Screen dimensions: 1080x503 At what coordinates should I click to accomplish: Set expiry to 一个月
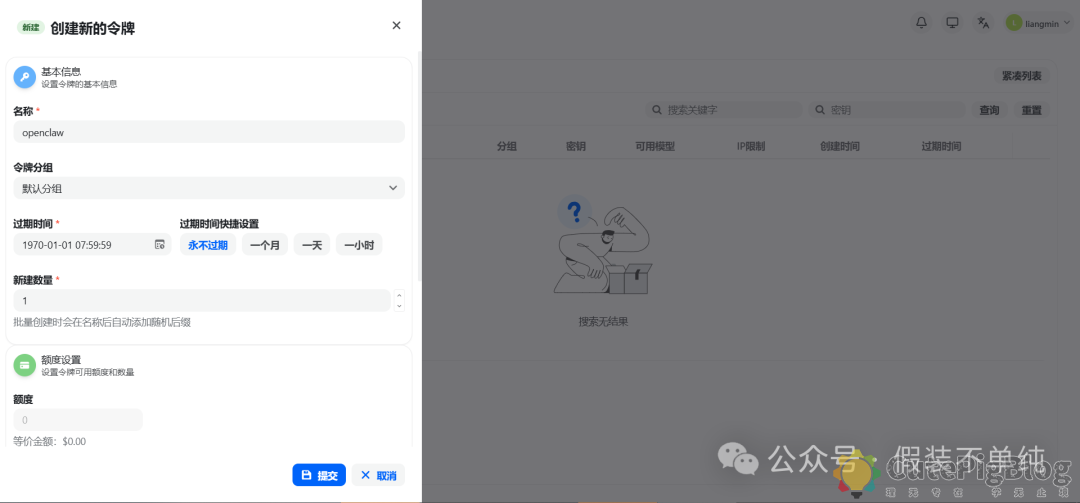264,245
